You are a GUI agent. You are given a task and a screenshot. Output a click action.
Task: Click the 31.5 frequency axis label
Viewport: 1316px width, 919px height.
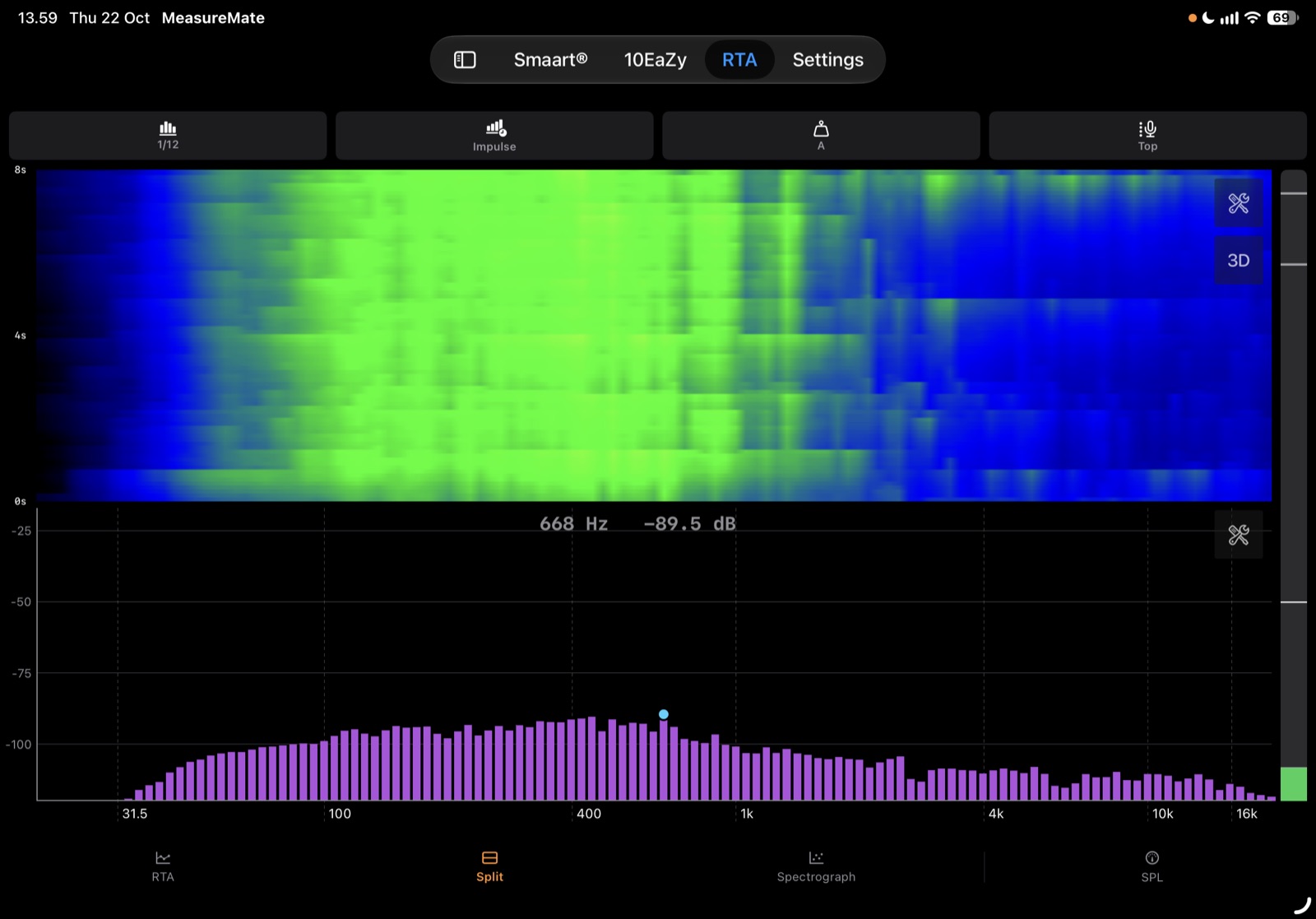[135, 814]
